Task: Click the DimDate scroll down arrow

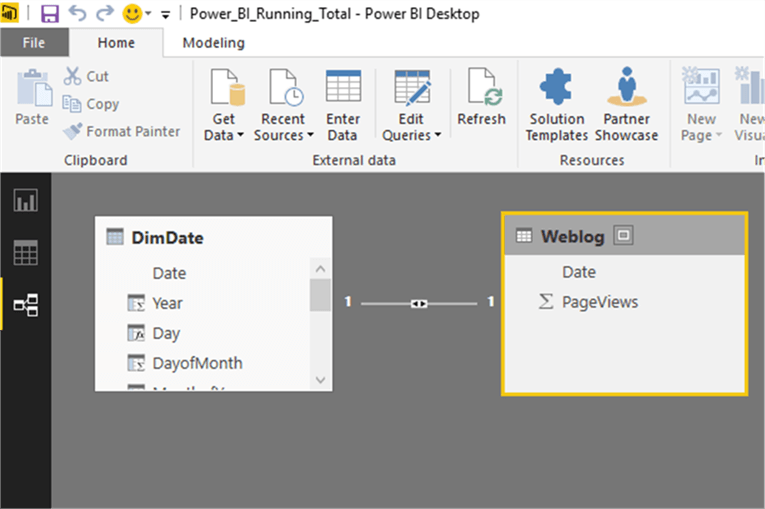Action: click(x=321, y=380)
